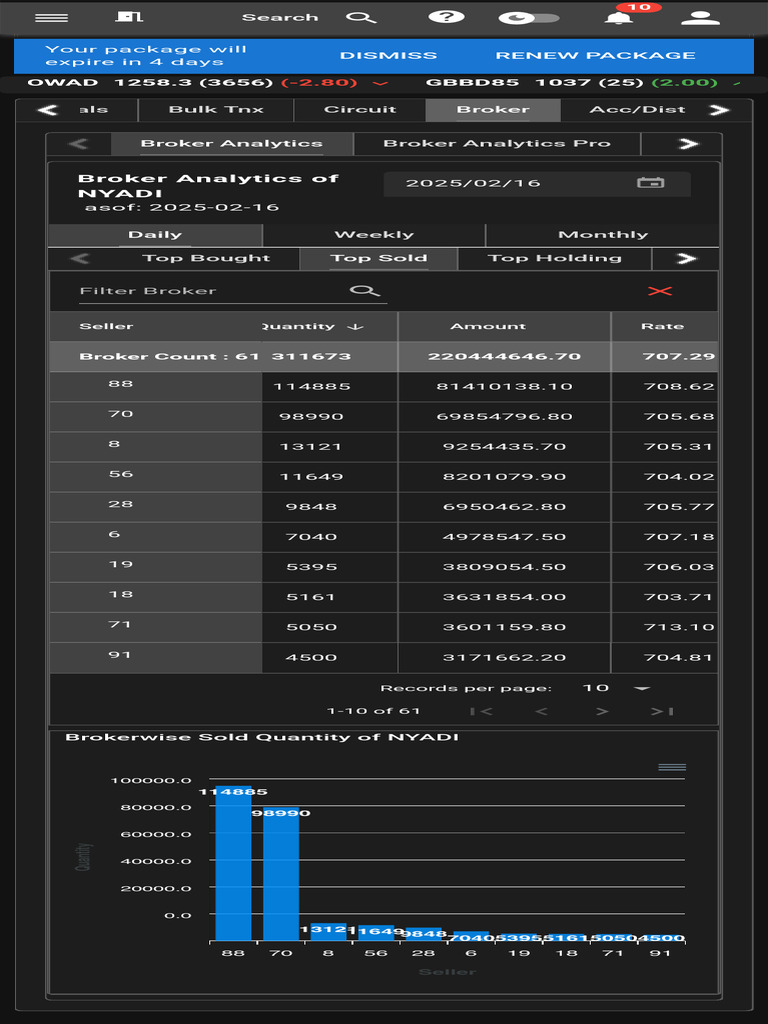Click seller 28 row cell
This screenshot has width=768, height=1024.
(155, 507)
